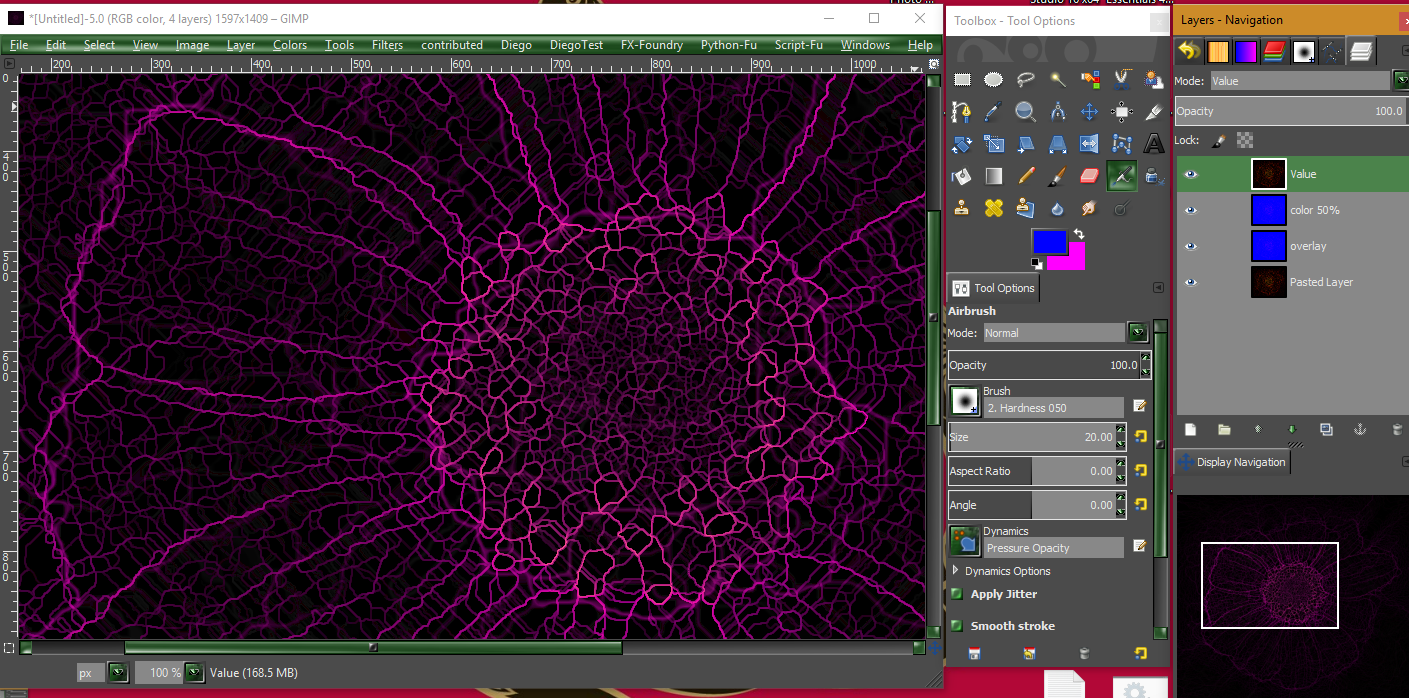Toggle visibility of color 50% layer

click(x=1190, y=210)
